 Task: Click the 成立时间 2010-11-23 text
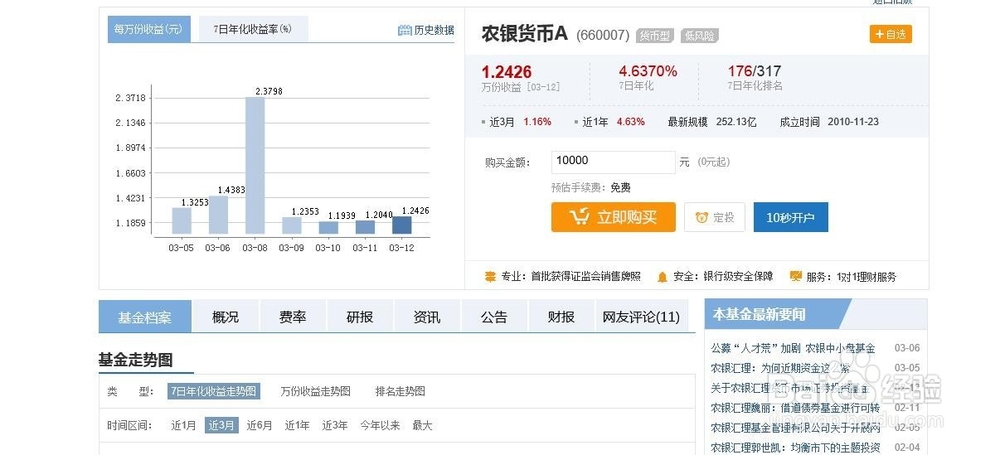(x=829, y=121)
